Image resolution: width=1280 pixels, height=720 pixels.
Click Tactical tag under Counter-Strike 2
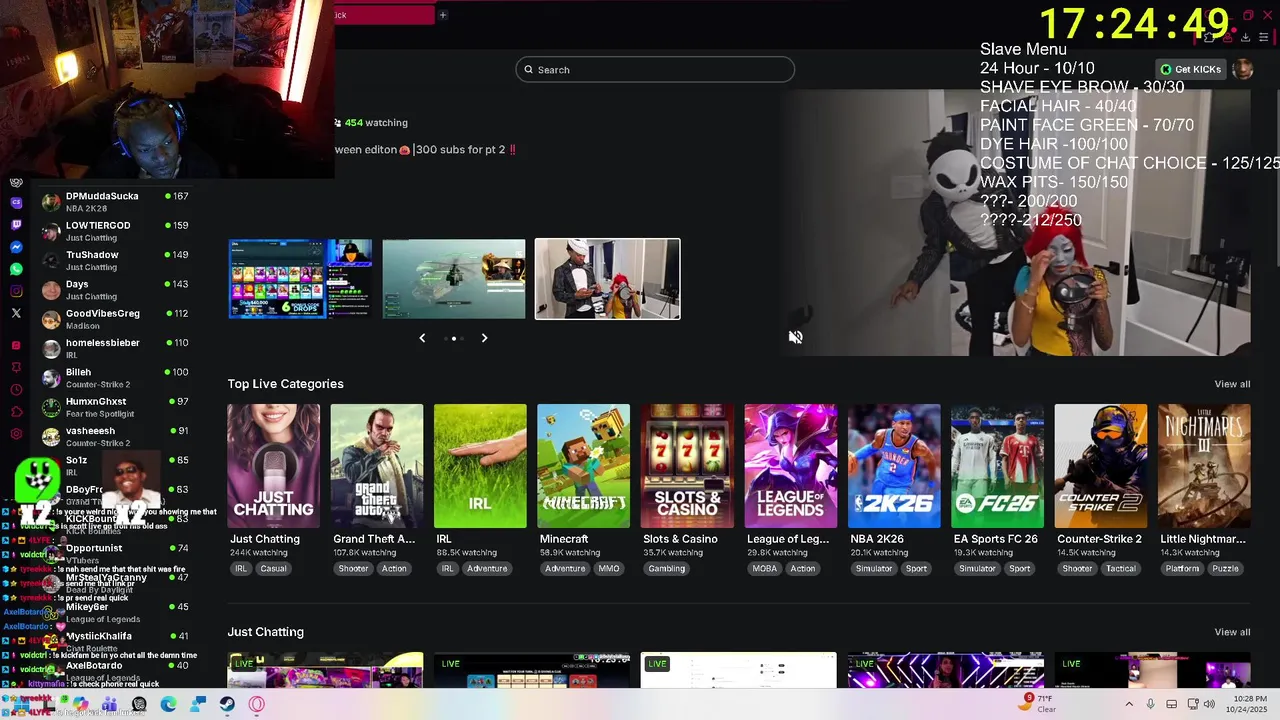tap(1121, 568)
